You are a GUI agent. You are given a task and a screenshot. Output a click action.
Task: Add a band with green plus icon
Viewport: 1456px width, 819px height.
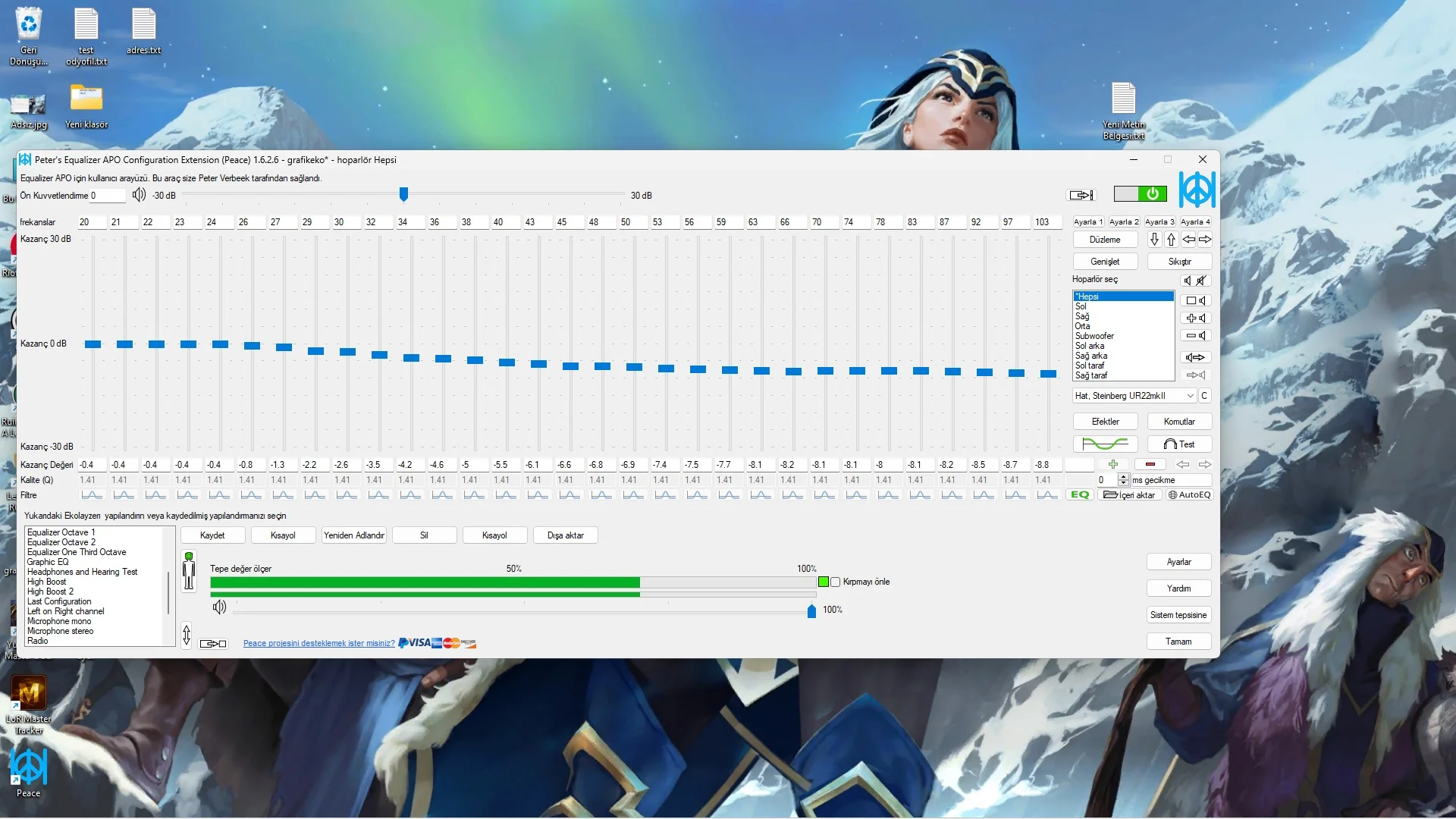tap(1113, 464)
